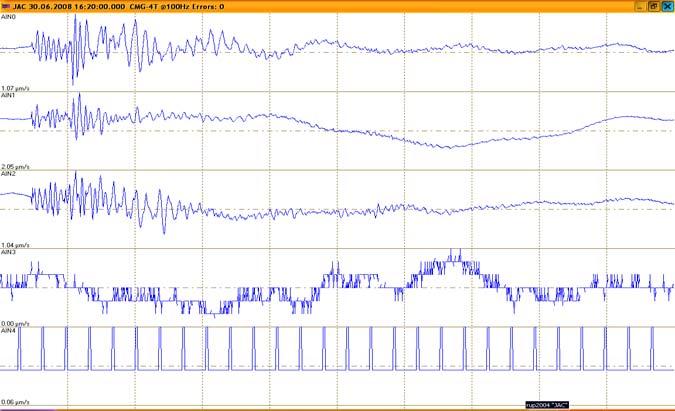Select the AIN1 channel label

8,95
